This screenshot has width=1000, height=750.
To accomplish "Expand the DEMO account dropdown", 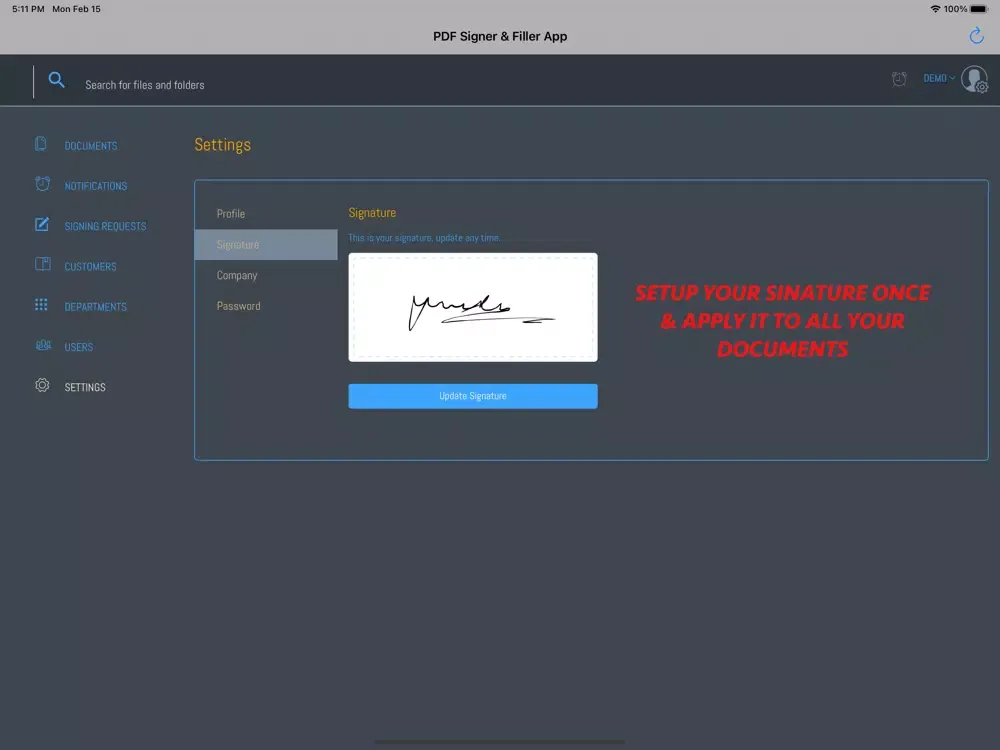I will [939, 78].
